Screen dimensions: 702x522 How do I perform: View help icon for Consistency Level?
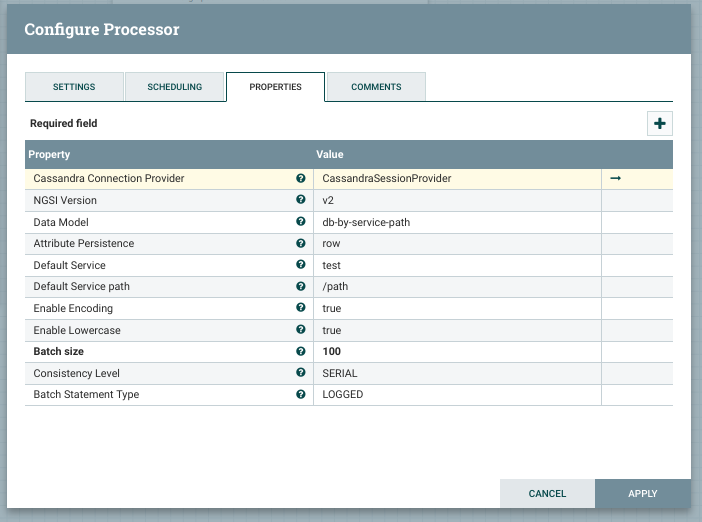(301, 372)
